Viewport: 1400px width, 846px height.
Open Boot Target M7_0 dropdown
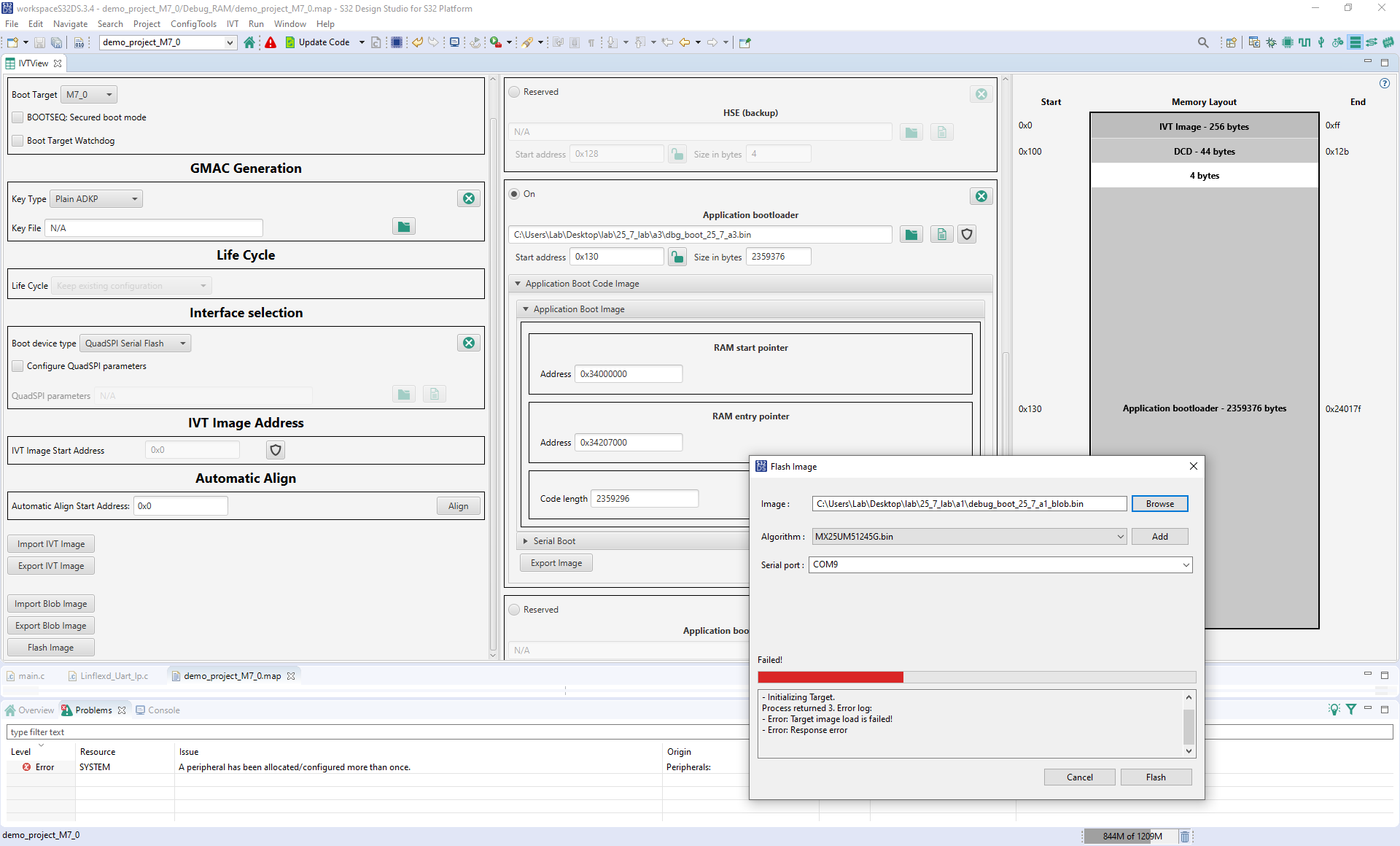(x=89, y=95)
